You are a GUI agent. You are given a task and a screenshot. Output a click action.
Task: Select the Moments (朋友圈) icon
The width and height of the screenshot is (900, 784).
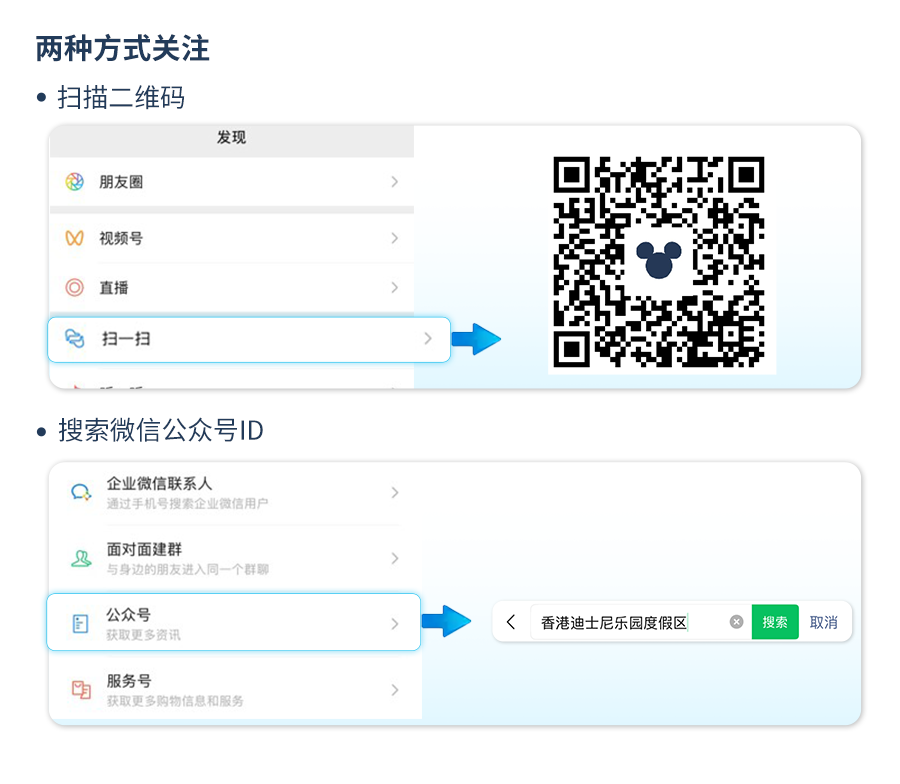[72, 181]
